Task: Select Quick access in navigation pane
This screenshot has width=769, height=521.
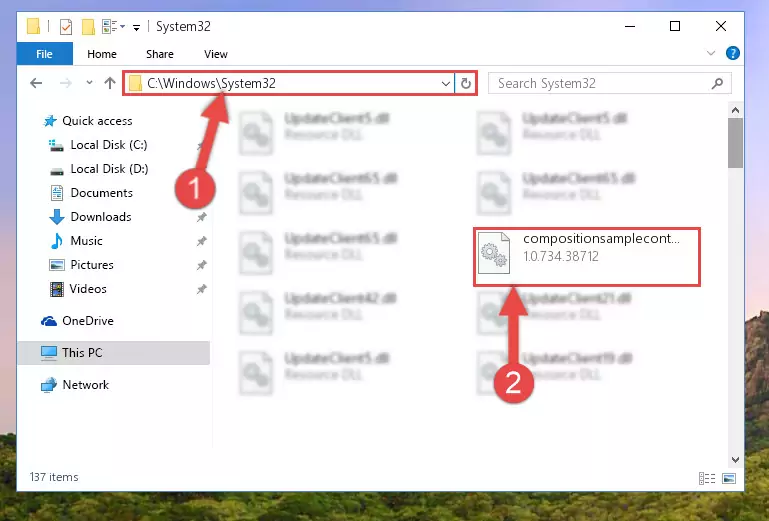Action: tap(97, 121)
